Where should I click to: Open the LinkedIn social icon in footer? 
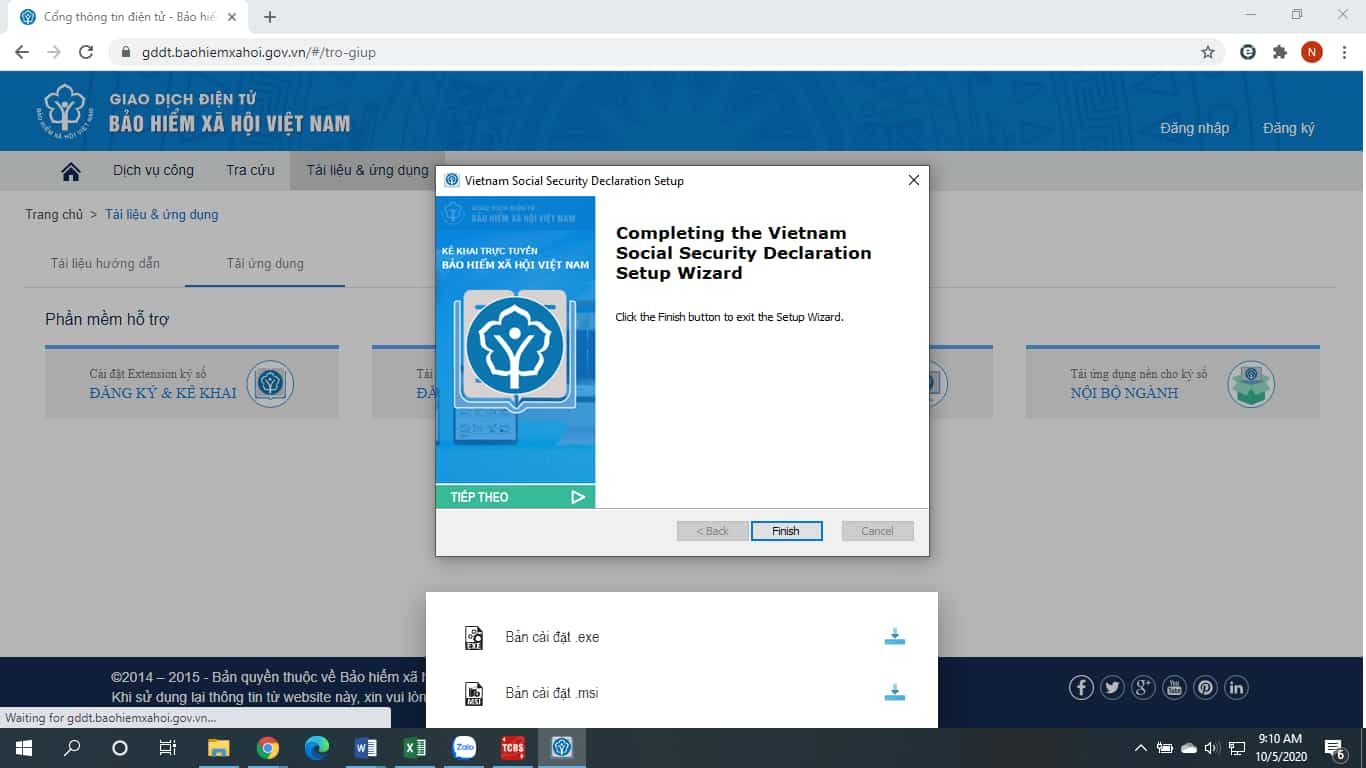click(1236, 687)
